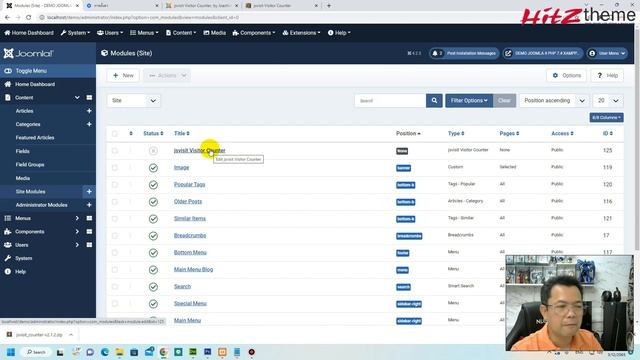This screenshot has height=360, width=640.
Task: Open Components dashboard grid icon
Action: 89,231
